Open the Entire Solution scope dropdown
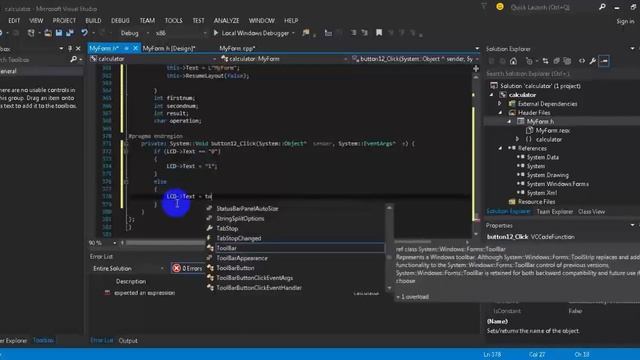This screenshot has height=360, width=640. 128,268
